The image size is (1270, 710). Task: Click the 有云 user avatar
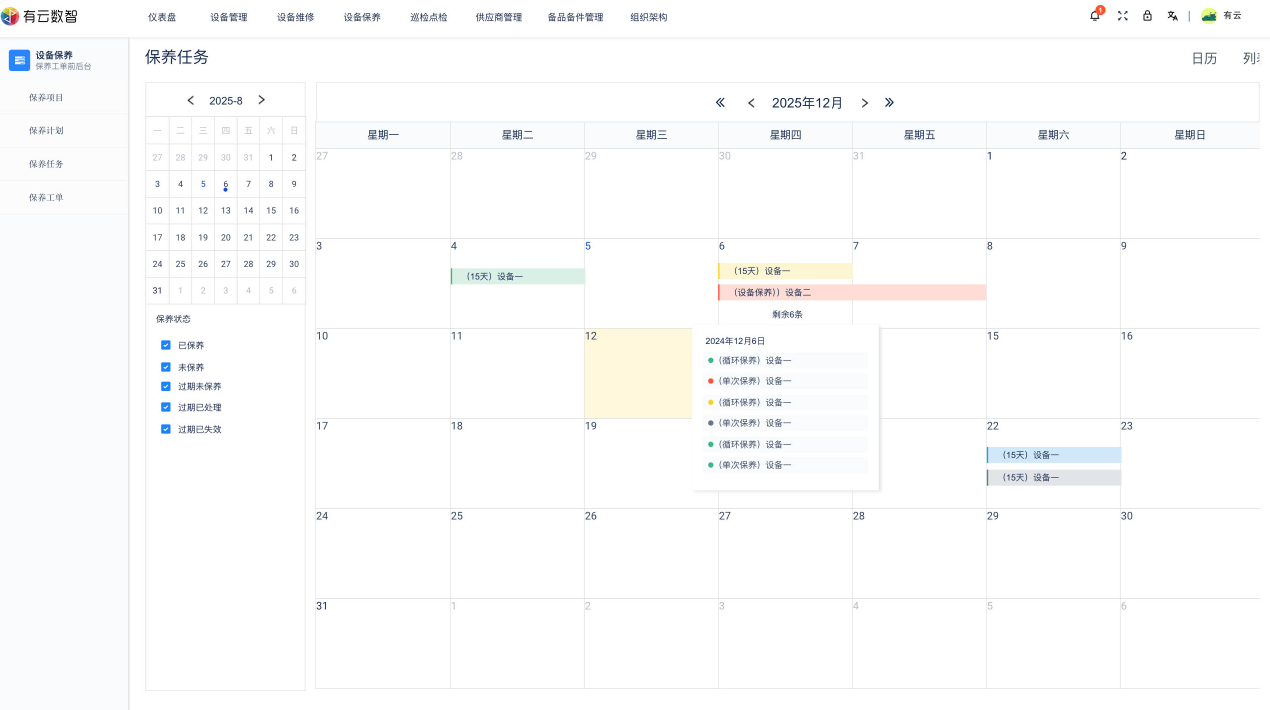pyautogui.click(x=1209, y=16)
